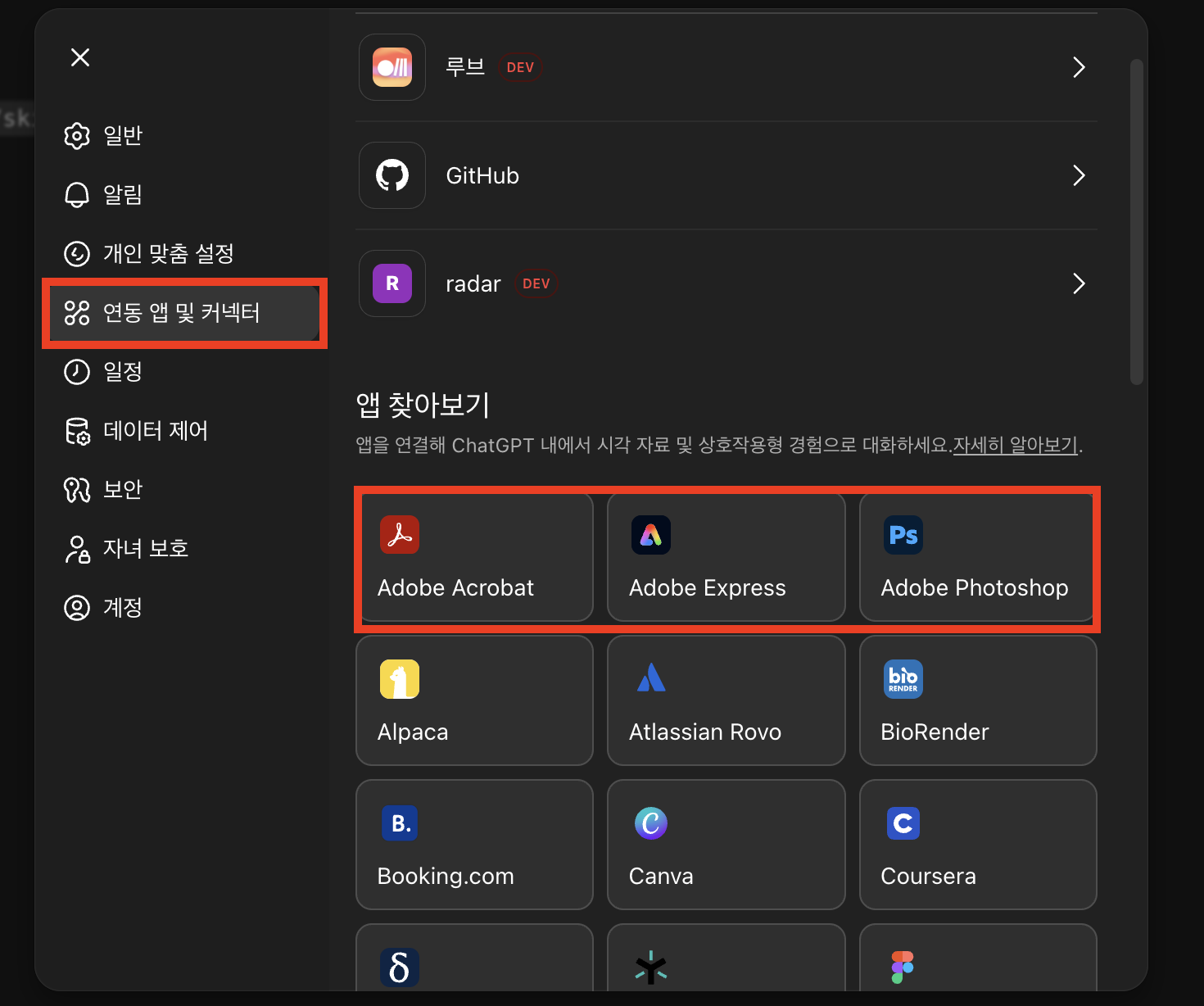Click the Canva logo icon
Image resolution: width=1204 pixels, height=1006 pixels.
[651, 823]
